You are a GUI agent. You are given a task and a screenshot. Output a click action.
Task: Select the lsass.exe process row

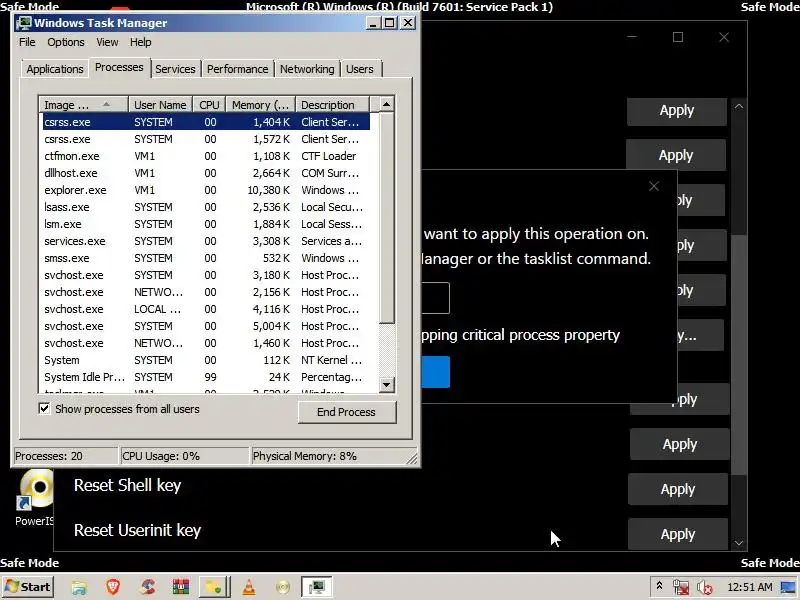[x=206, y=207]
